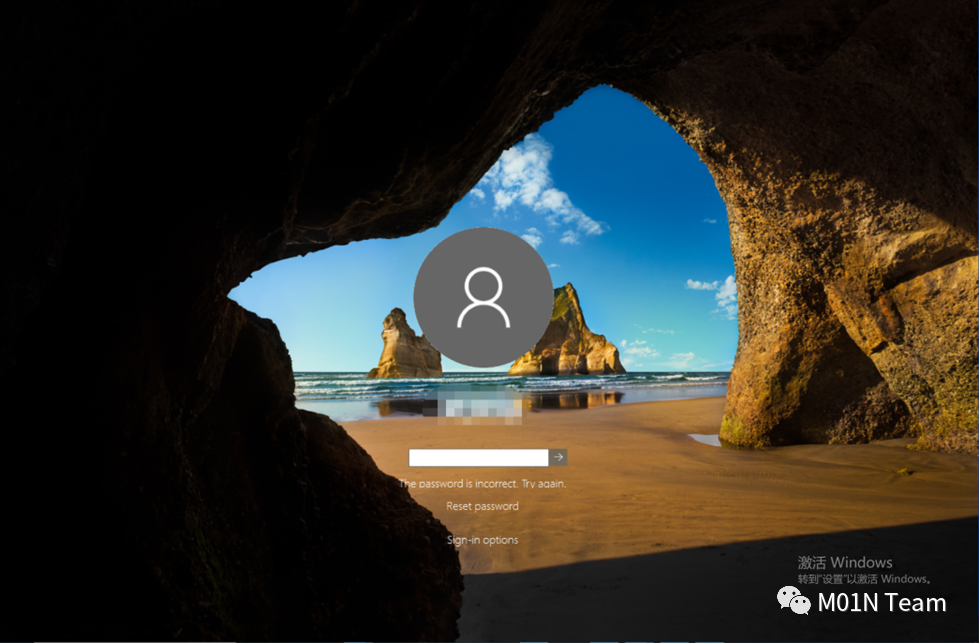The height and width of the screenshot is (643, 979).
Task: Click the '激活 Windows' watermark heading
Action: pyautogui.click(x=844, y=562)
